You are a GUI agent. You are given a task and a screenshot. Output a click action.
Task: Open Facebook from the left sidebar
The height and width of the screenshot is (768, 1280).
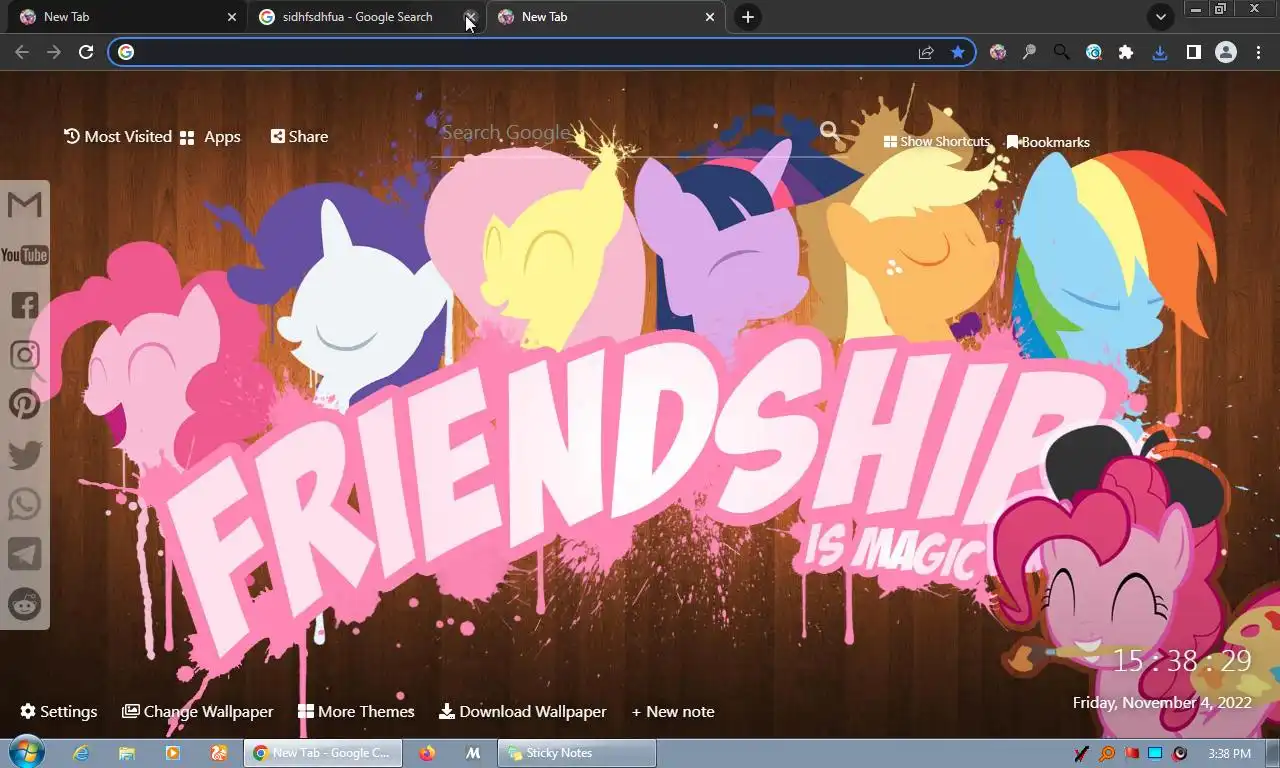click(x=24, y=306)
